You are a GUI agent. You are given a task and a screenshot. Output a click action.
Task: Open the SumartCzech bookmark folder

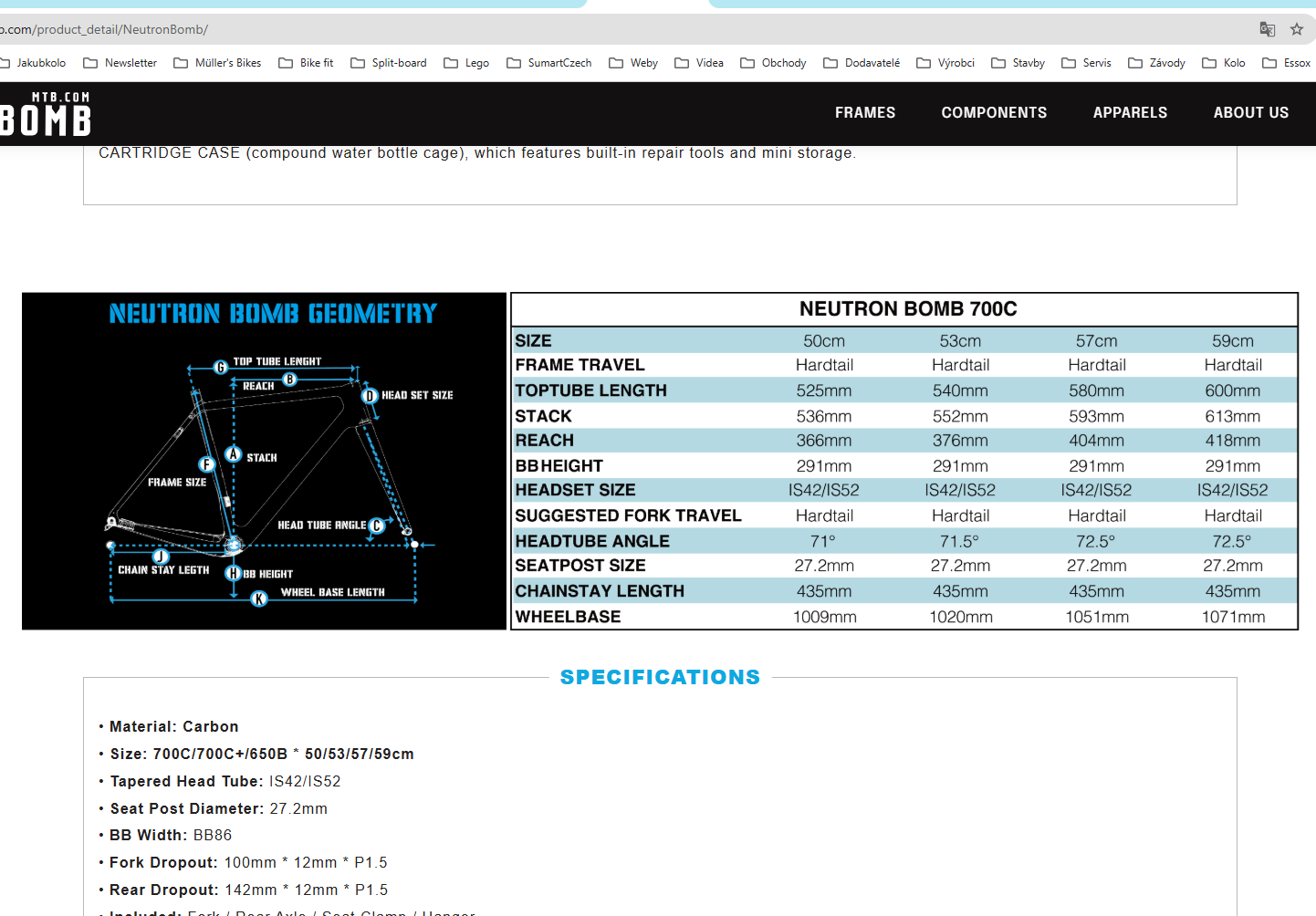click(x=549, y=63)
